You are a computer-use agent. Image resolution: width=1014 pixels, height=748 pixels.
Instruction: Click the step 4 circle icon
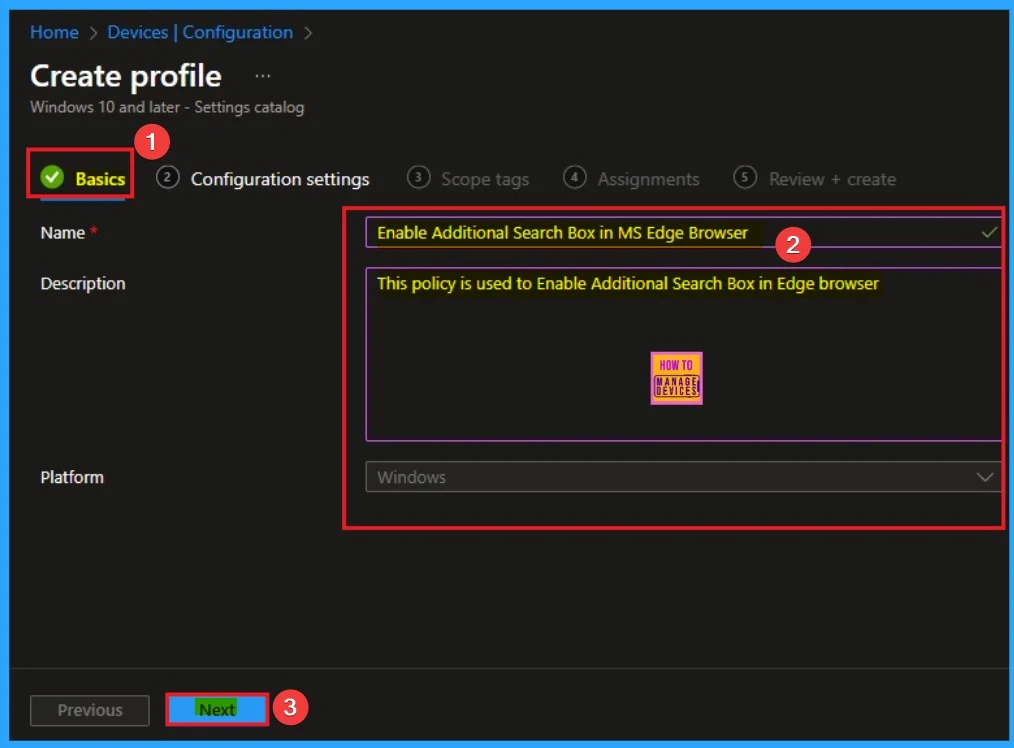575,176
